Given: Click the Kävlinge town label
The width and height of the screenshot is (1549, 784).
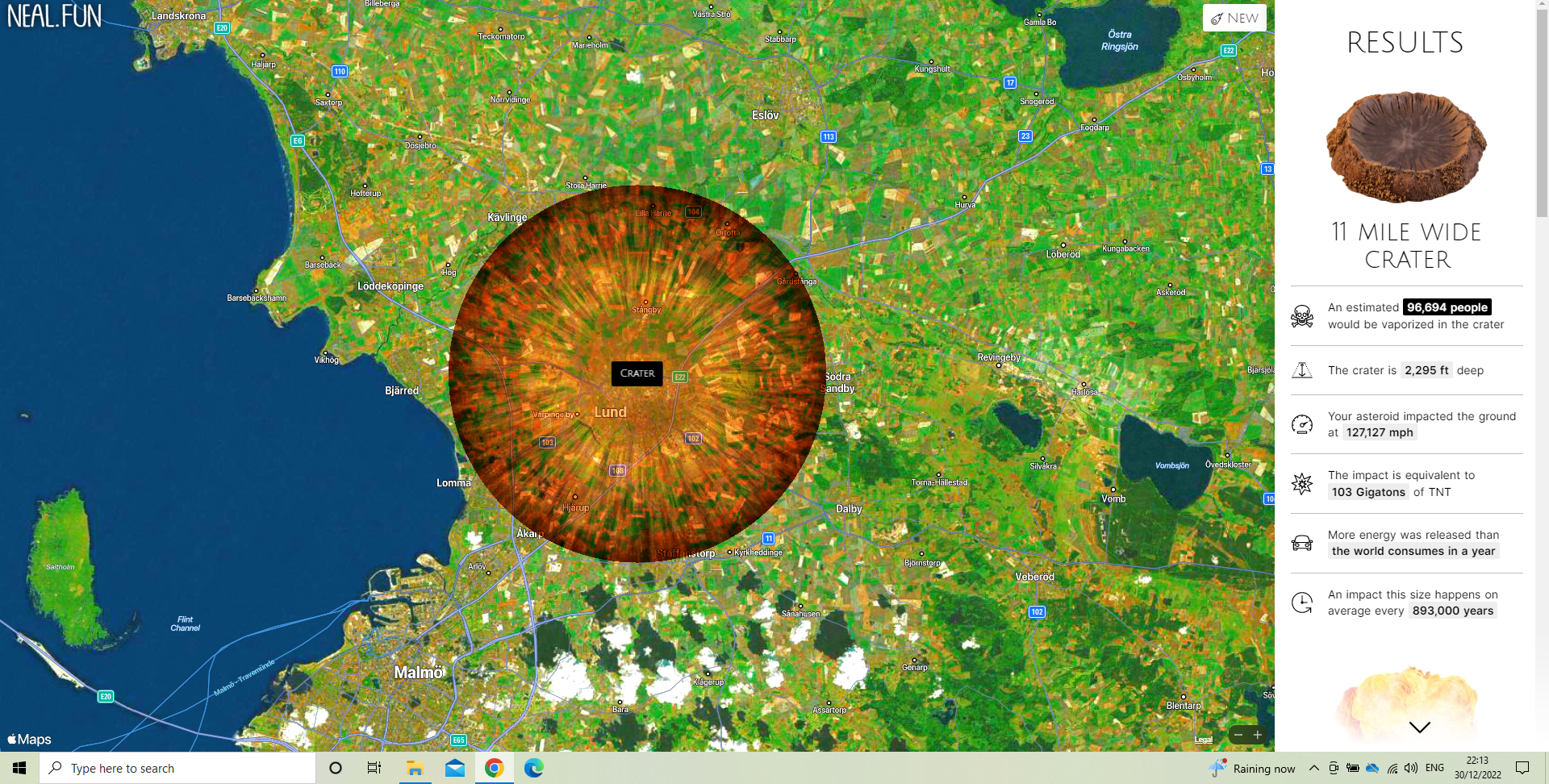Looking at the screenshot, I should click(507, 218).
